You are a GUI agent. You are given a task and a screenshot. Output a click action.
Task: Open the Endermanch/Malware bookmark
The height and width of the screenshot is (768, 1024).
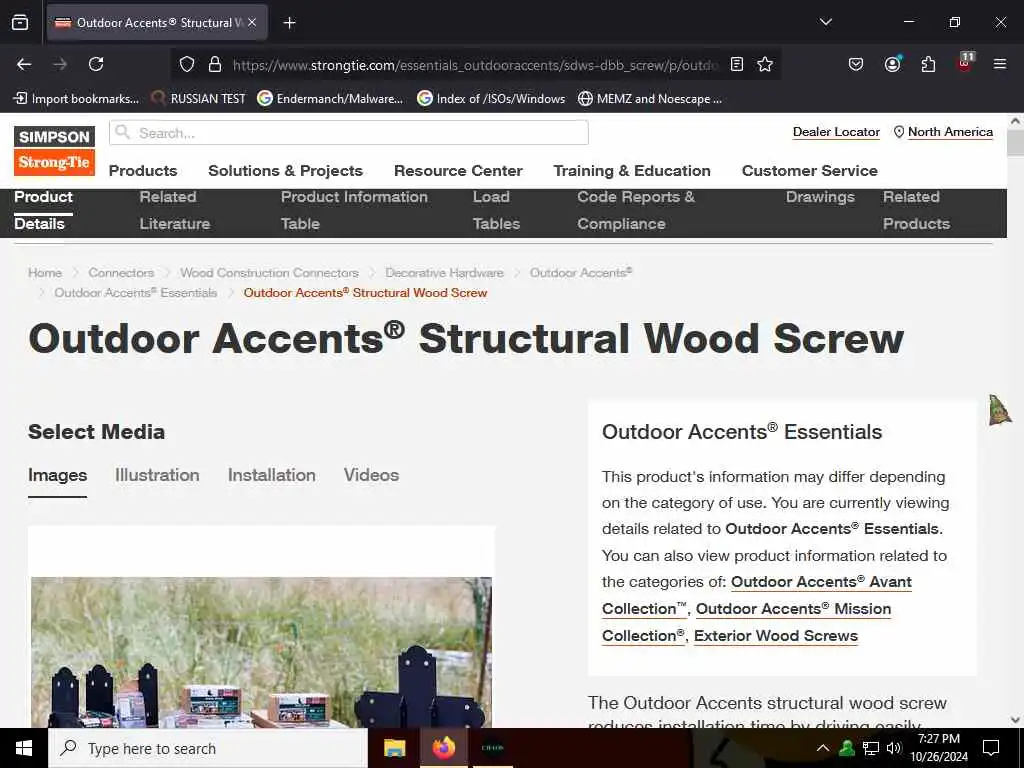(x=330, y=99)
